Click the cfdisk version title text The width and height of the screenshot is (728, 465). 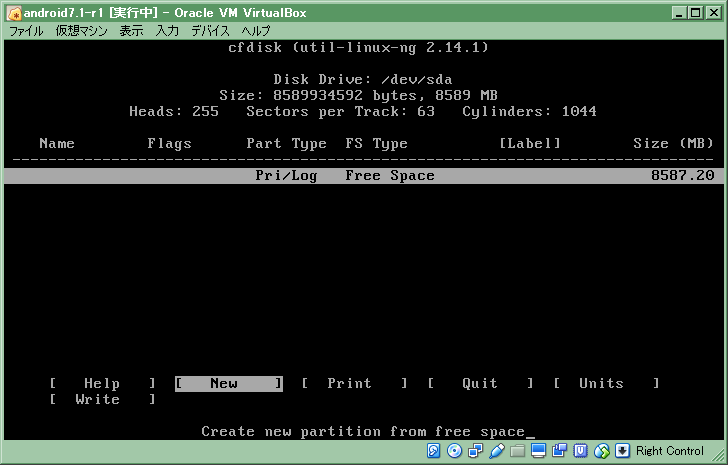tap(358, 47)
